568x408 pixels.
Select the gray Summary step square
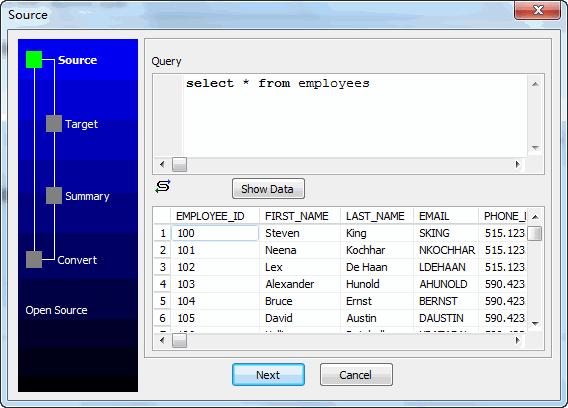54,195
